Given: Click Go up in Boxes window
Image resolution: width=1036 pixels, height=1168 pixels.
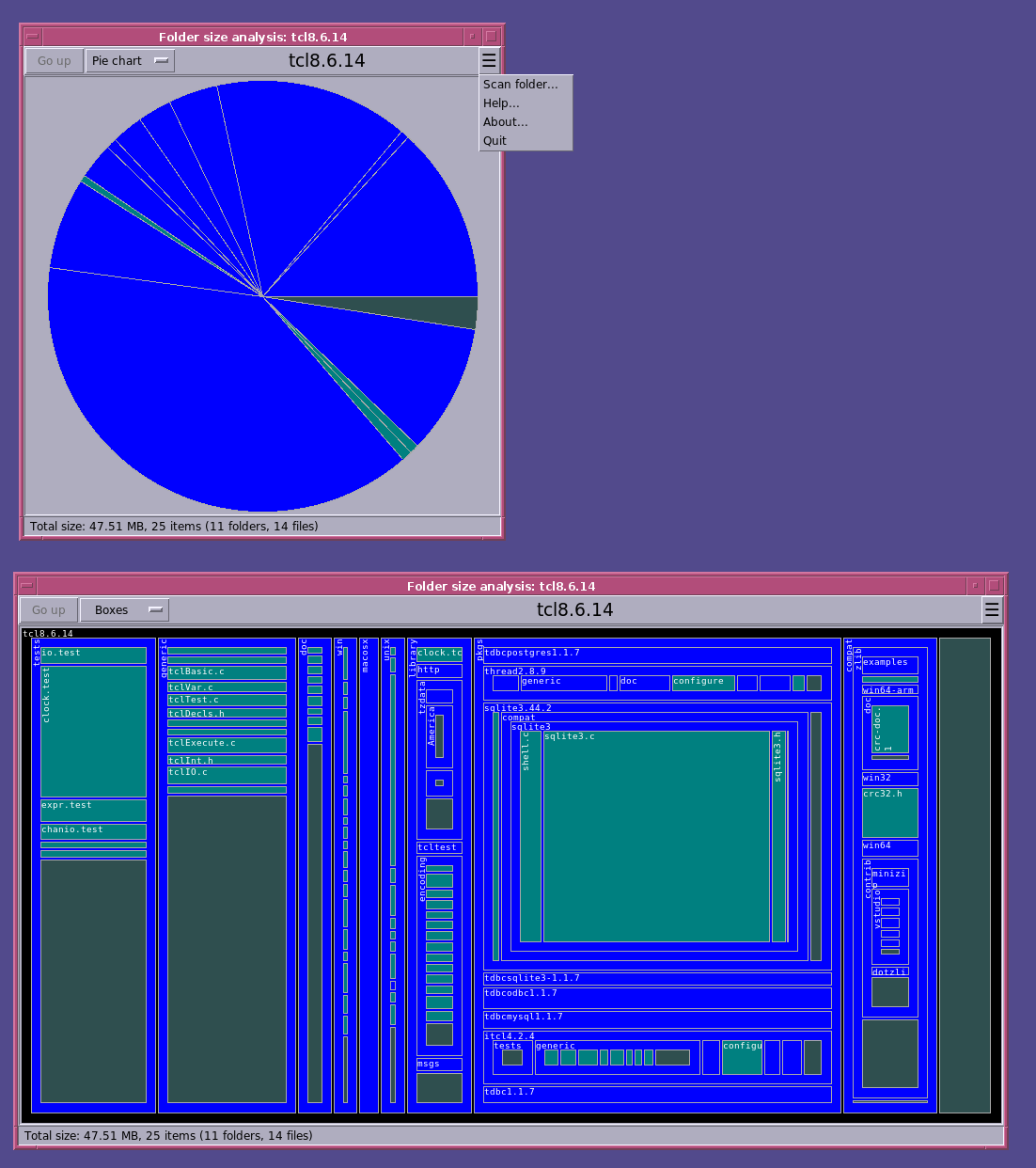Looking at the screenshot, I should click(x=49, y=610).
